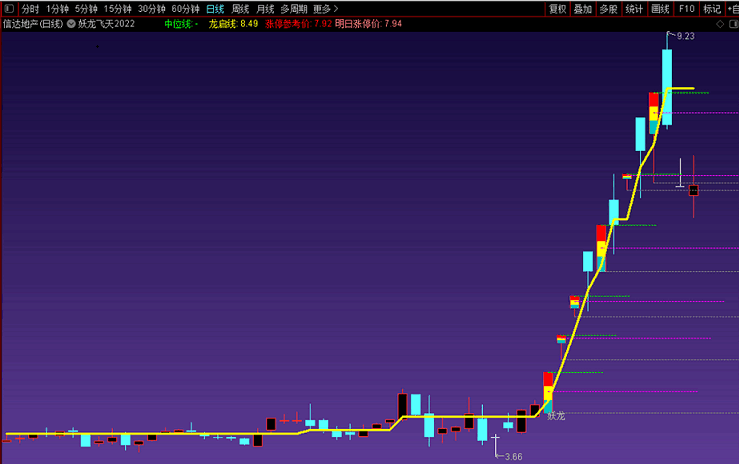Click the last black candlestick on right
739x464 pixels.
coord(694,190)
